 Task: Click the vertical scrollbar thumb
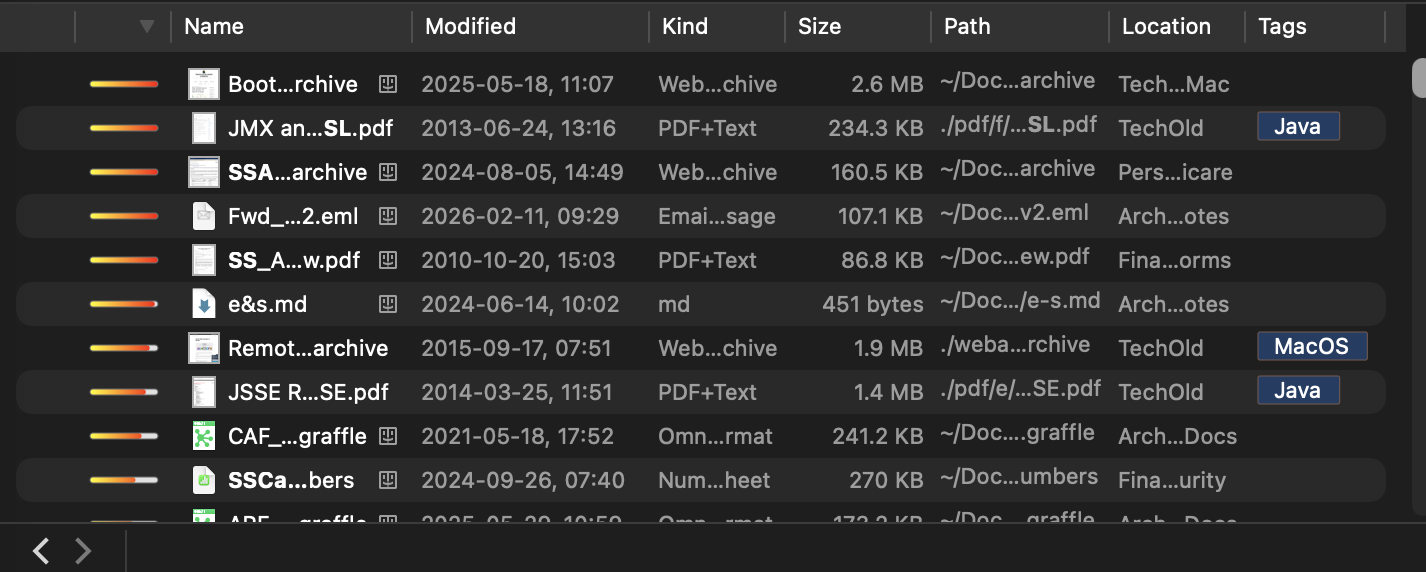1418,78
